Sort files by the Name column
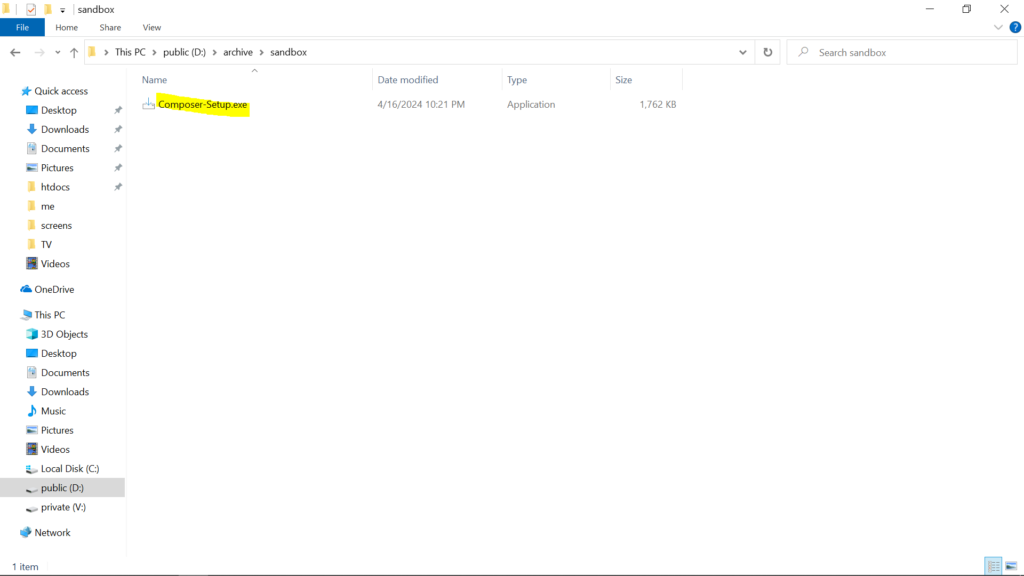Viewport: 1024px width, 576px height. (x=155, y=80)
